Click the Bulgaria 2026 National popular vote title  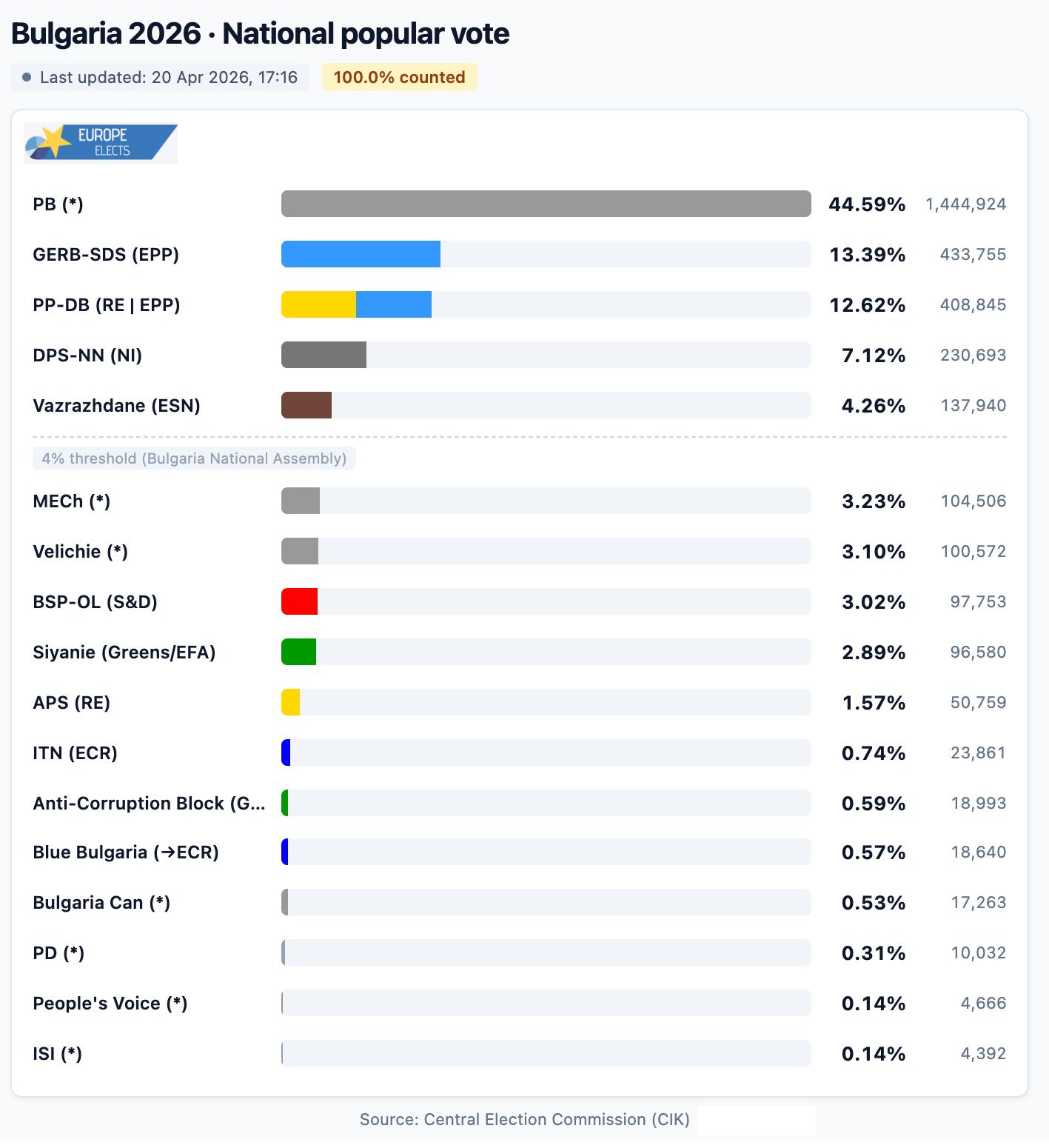coord(260,34)
